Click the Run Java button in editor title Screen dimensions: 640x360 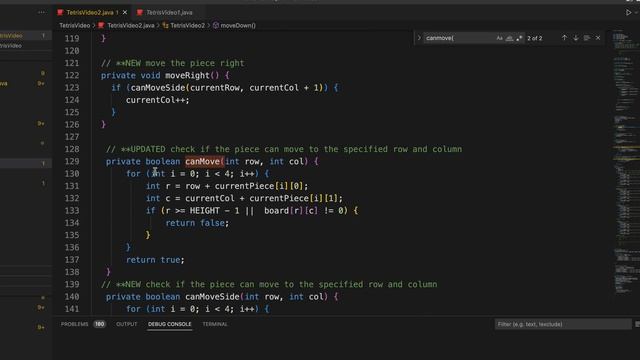pos(628,13)
